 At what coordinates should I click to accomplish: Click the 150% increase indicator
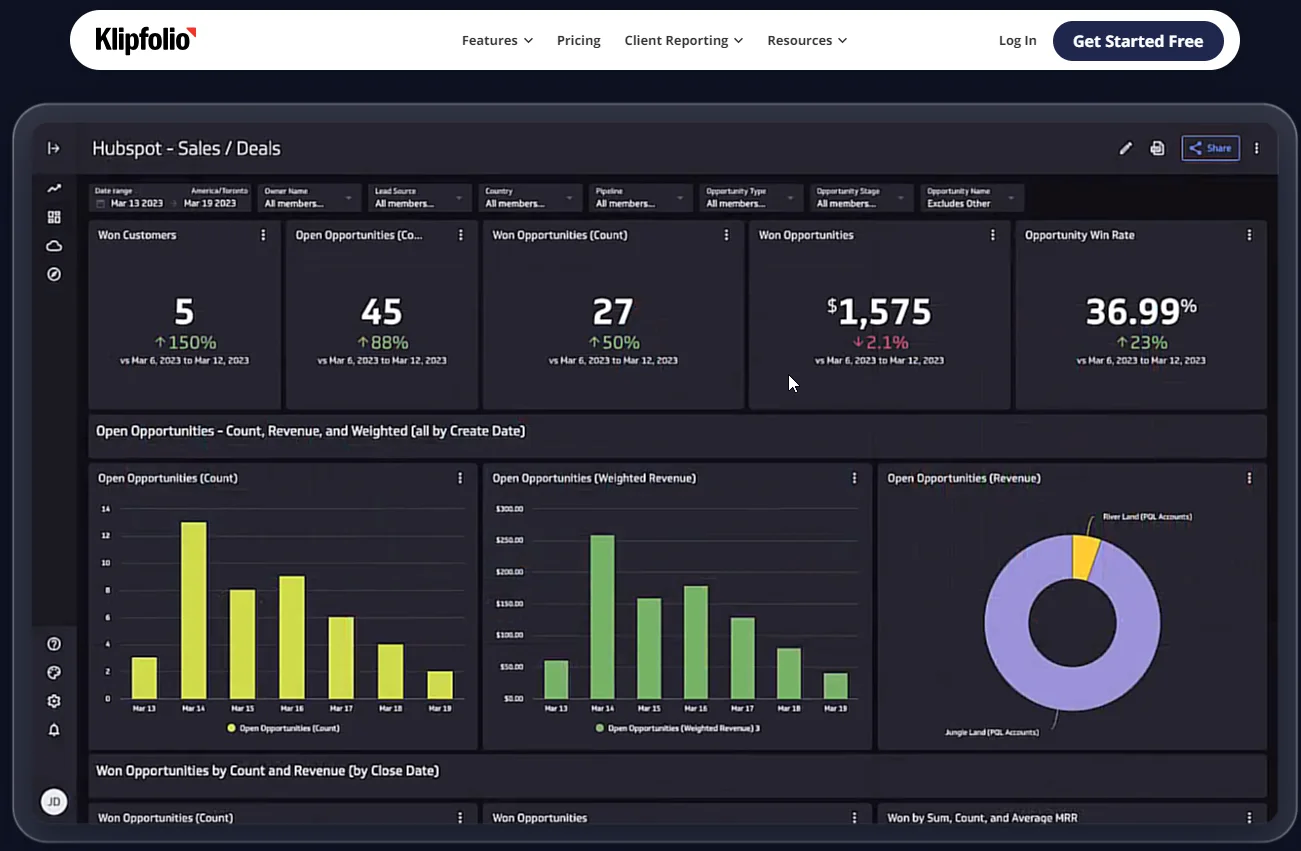pyautogui.click(x=184, y=343)
